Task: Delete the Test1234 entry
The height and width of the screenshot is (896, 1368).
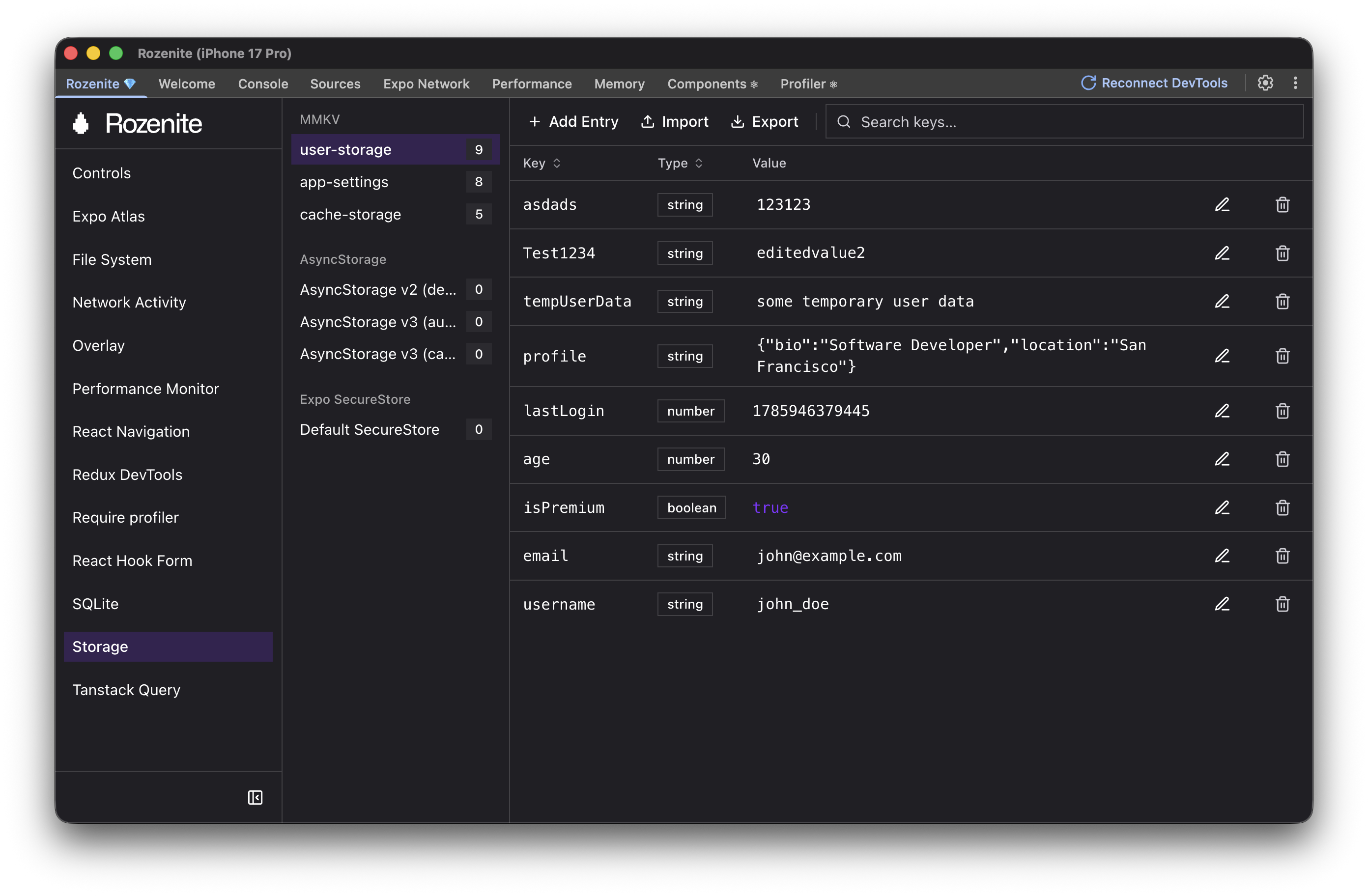Action: [x=1282, y=253]
